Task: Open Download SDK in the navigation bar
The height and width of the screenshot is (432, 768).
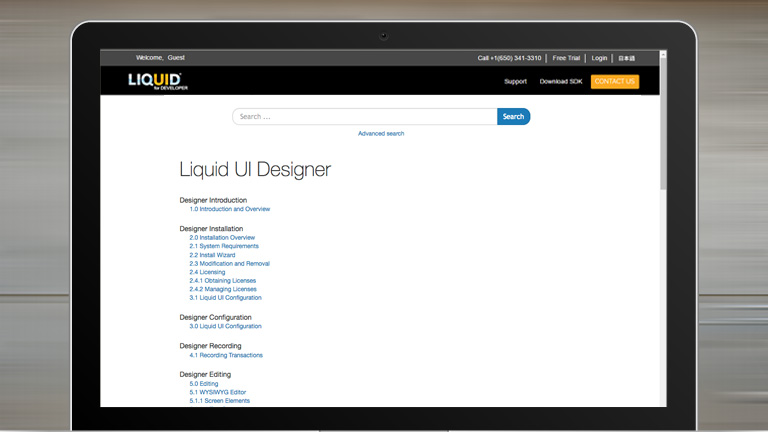Action: click(x=560, y=81)
